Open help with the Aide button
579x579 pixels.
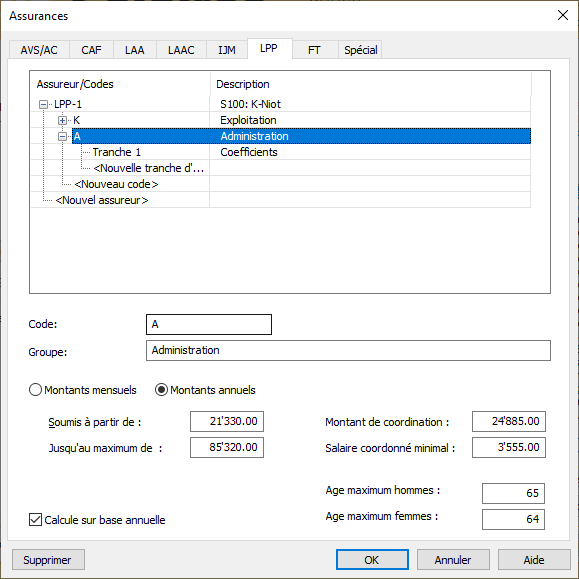tap(534, 560)
